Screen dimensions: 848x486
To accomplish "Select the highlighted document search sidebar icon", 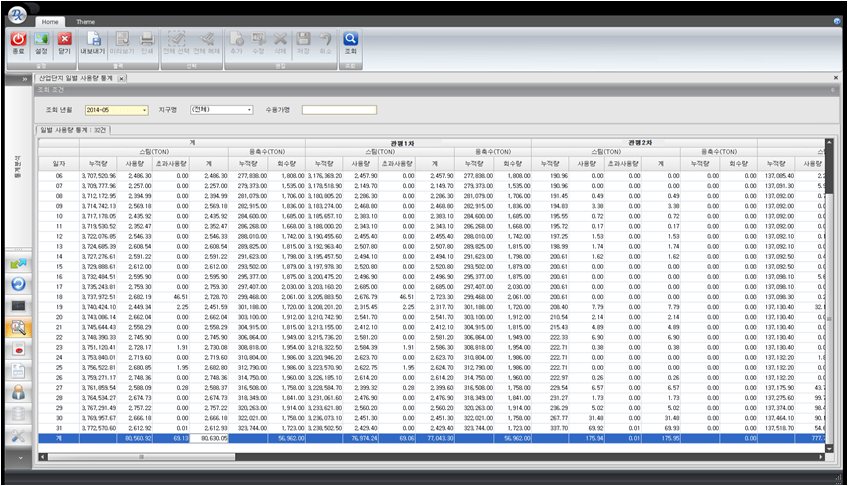I will click(18, 327).
